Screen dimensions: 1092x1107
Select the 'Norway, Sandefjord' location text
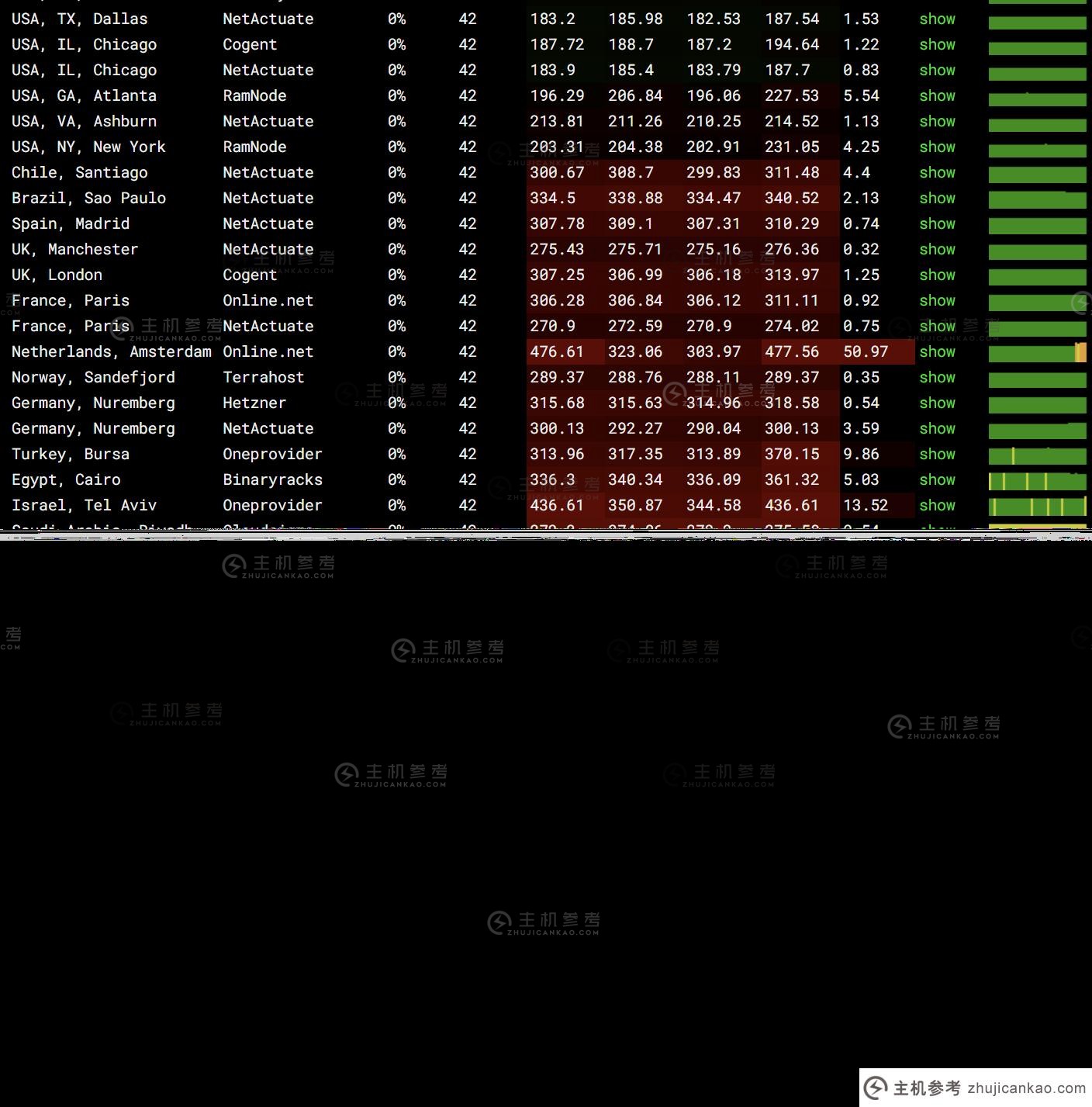coord(93,377)
